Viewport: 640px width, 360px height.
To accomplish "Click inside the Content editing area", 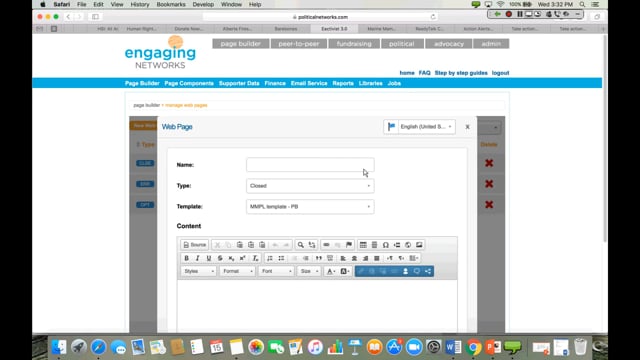I will click(317, 306).
